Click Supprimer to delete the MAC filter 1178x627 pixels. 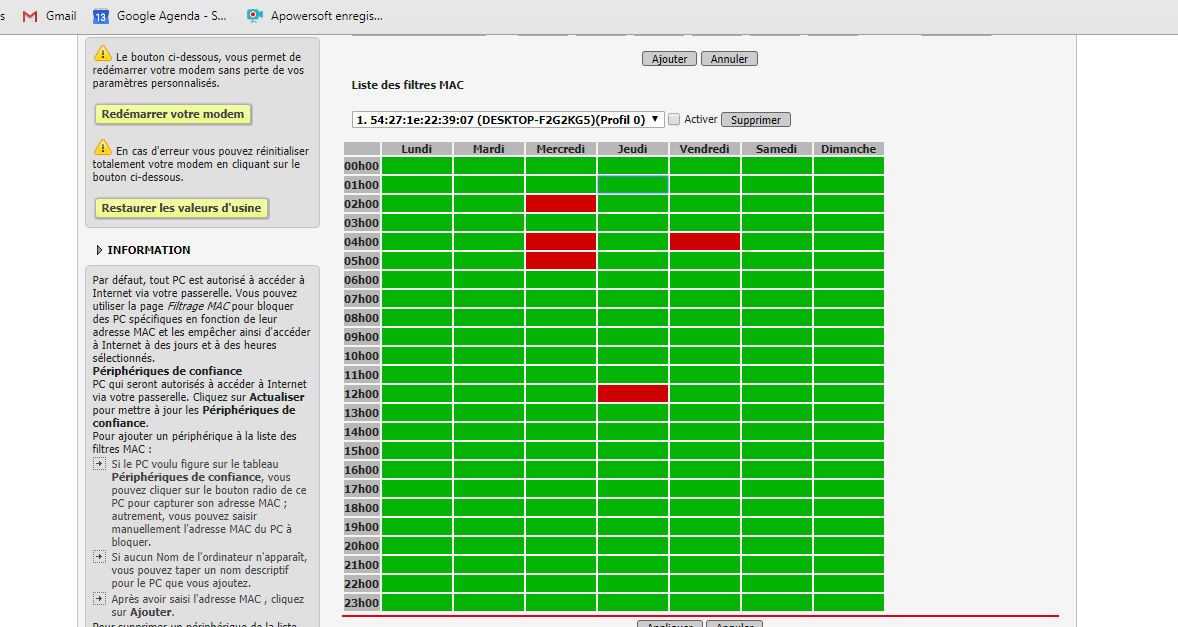point(755,120)
